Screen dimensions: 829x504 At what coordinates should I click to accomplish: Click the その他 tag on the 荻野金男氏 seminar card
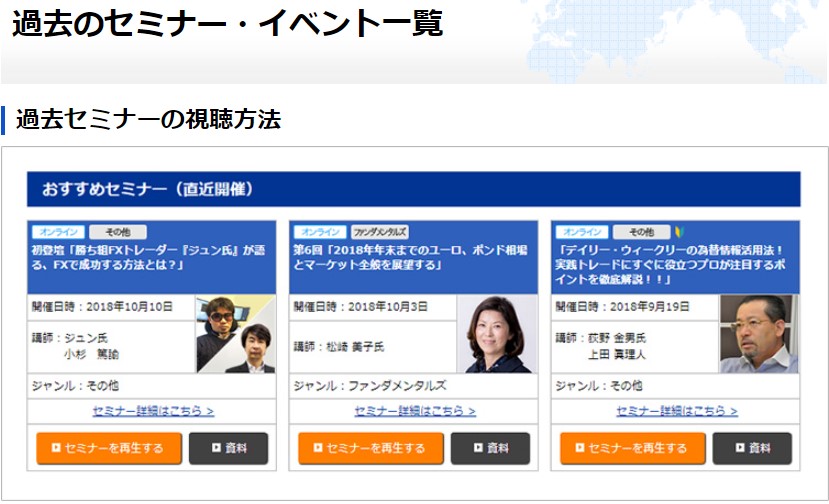pyautogui.click(x=641, y=232)
